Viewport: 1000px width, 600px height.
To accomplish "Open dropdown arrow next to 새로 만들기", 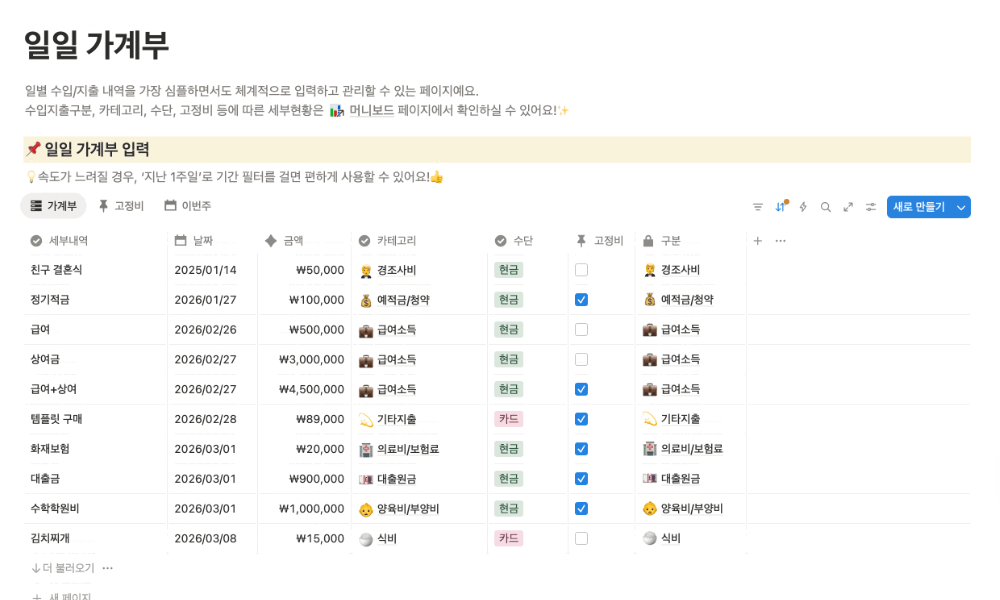I will [961, 207].
